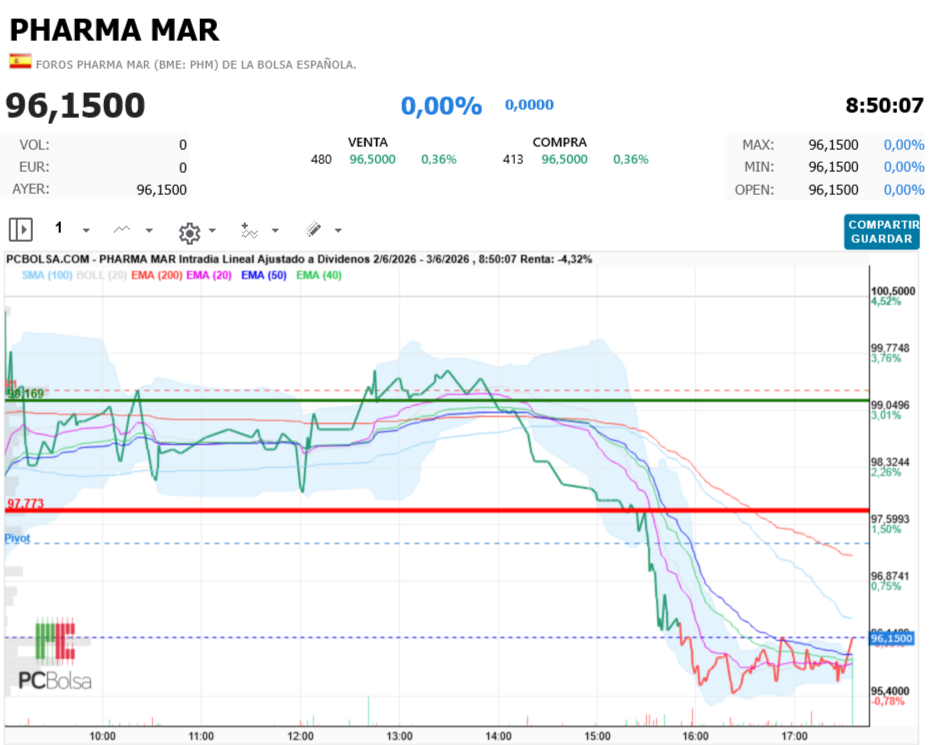Click the 16:00 time axis label

click(695, 736)
